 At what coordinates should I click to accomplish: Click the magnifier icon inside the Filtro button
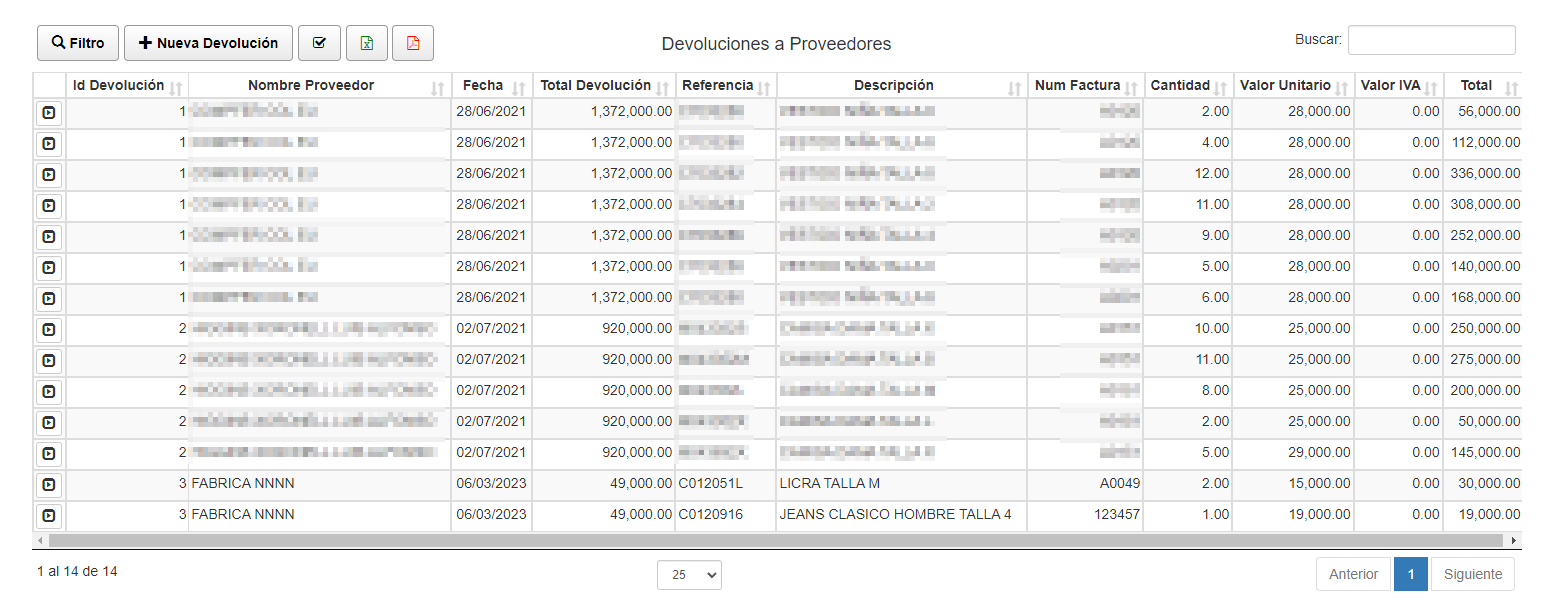click(x=56, y=42)
